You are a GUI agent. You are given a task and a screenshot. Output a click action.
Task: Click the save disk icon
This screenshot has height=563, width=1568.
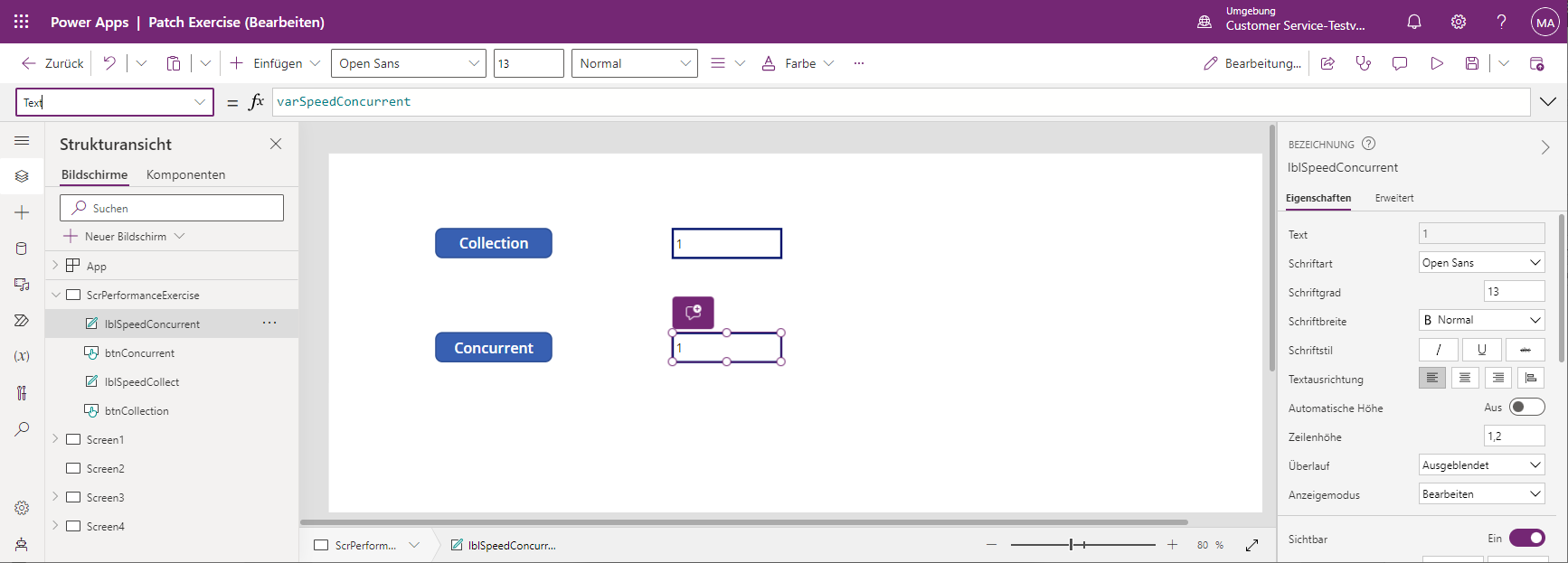pos(1472,63)
